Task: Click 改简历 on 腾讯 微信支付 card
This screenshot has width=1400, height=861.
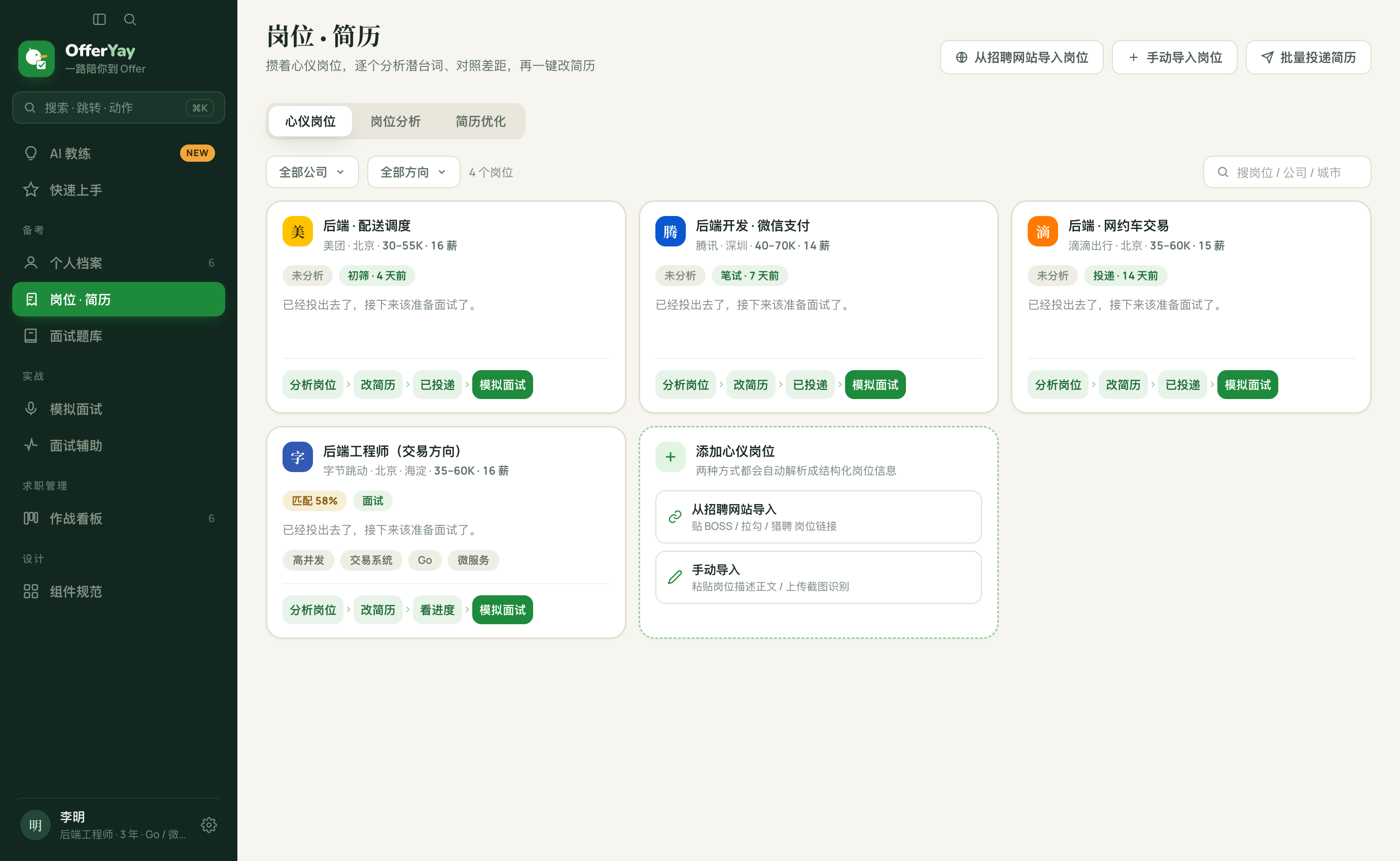Action: click(x=750, y=384)
